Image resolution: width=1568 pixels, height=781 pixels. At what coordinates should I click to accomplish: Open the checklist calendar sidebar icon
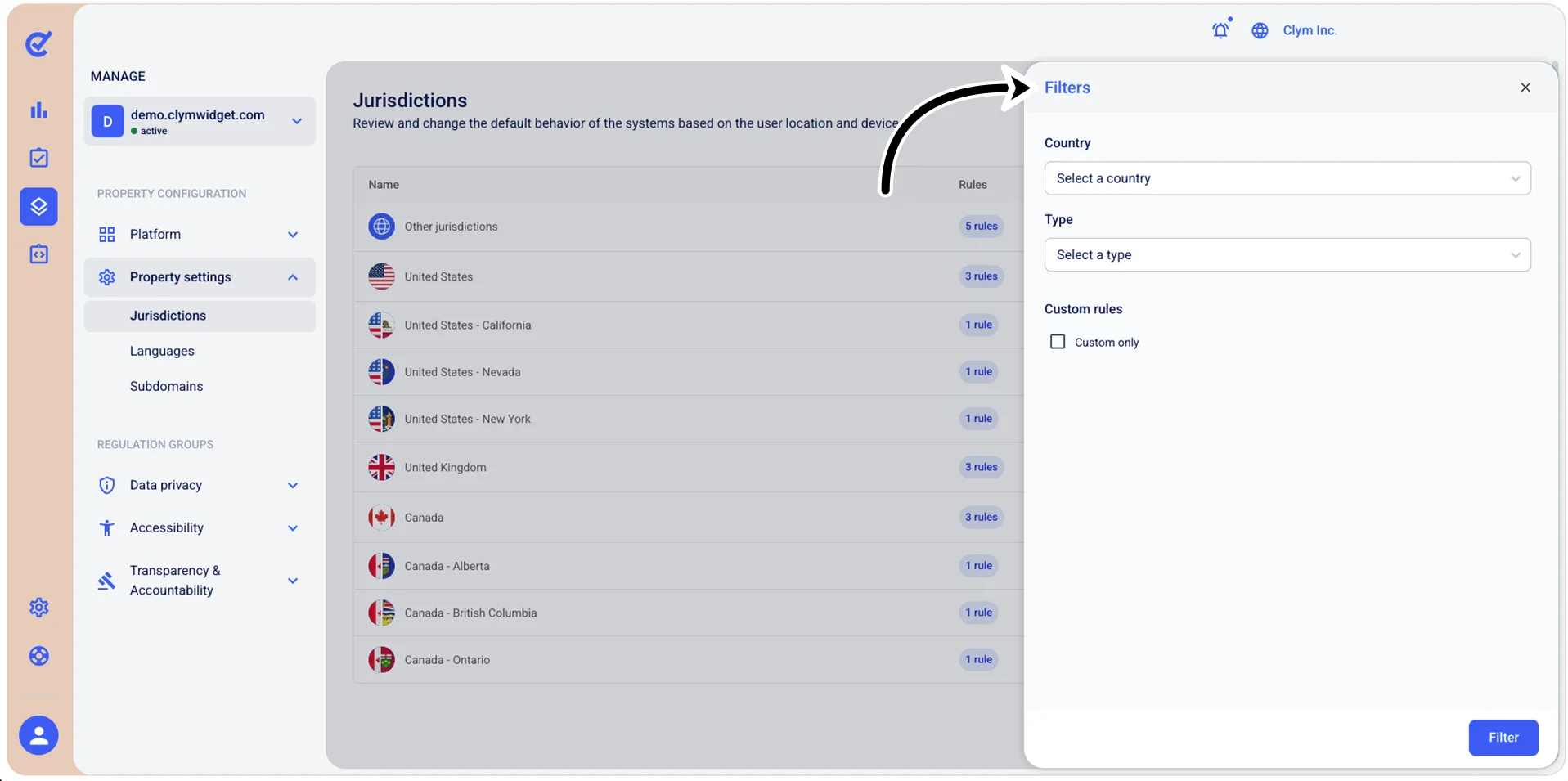click(x=38, y=158)
